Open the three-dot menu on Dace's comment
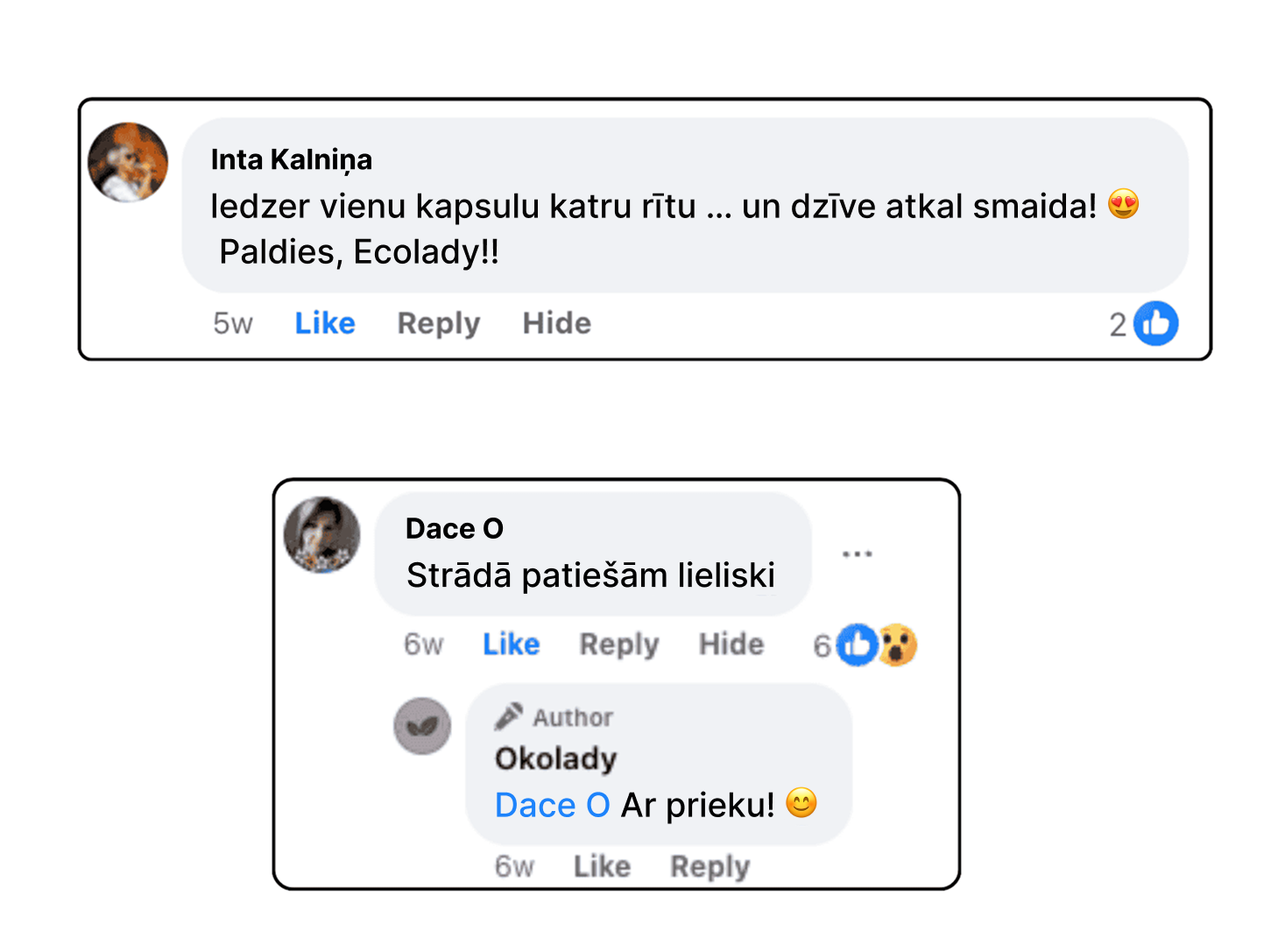 pos(857,554)
